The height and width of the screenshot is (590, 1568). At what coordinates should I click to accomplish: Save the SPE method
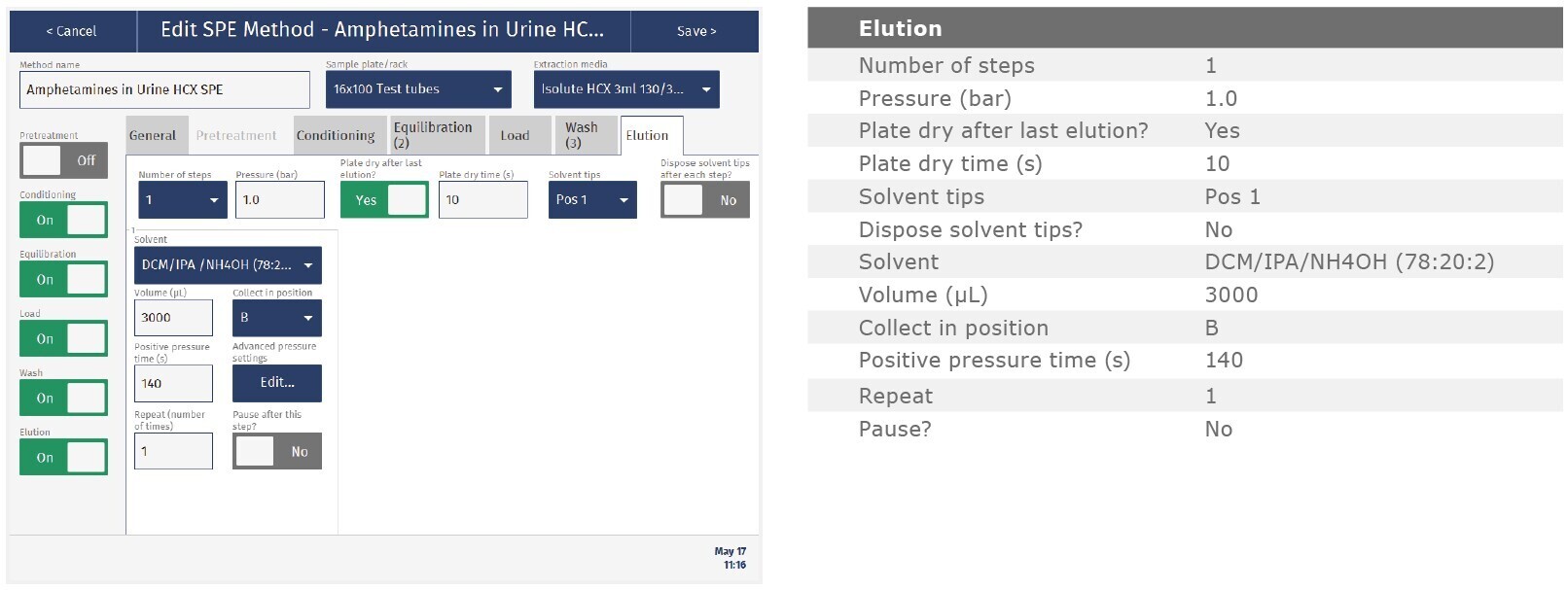coord(695,31)
